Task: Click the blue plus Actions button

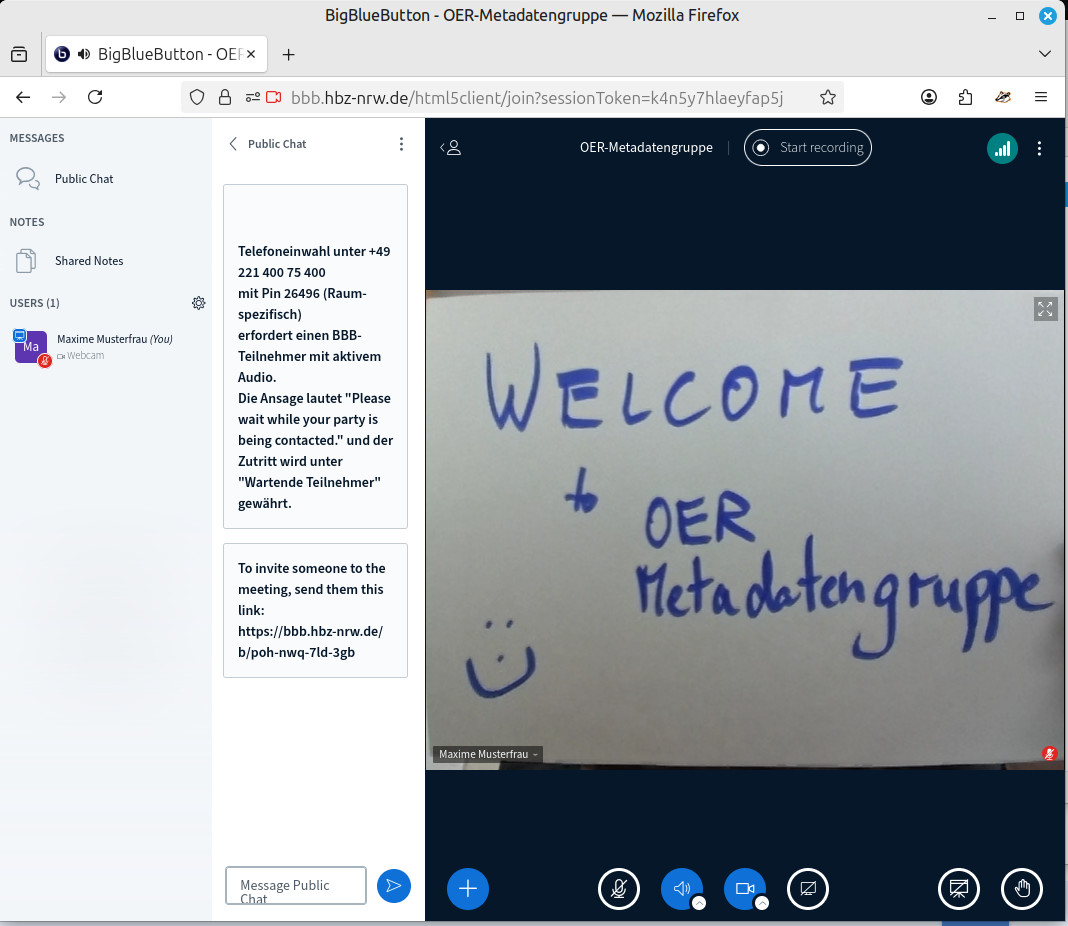Action: click(468, 888)
